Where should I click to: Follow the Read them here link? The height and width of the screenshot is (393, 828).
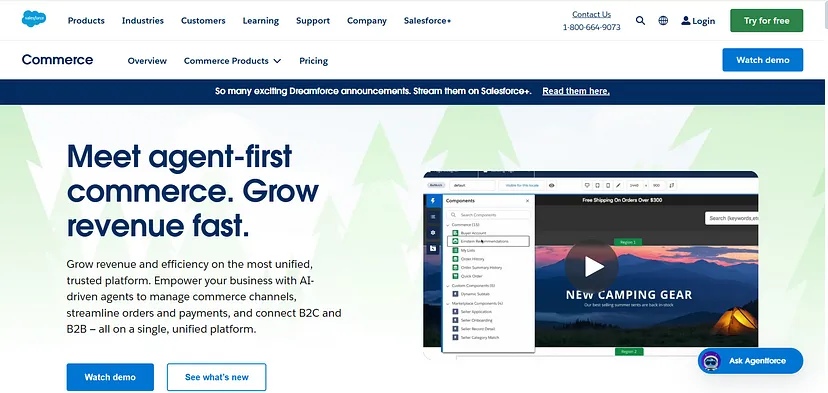pyautogui.click(x=576, y=91)
